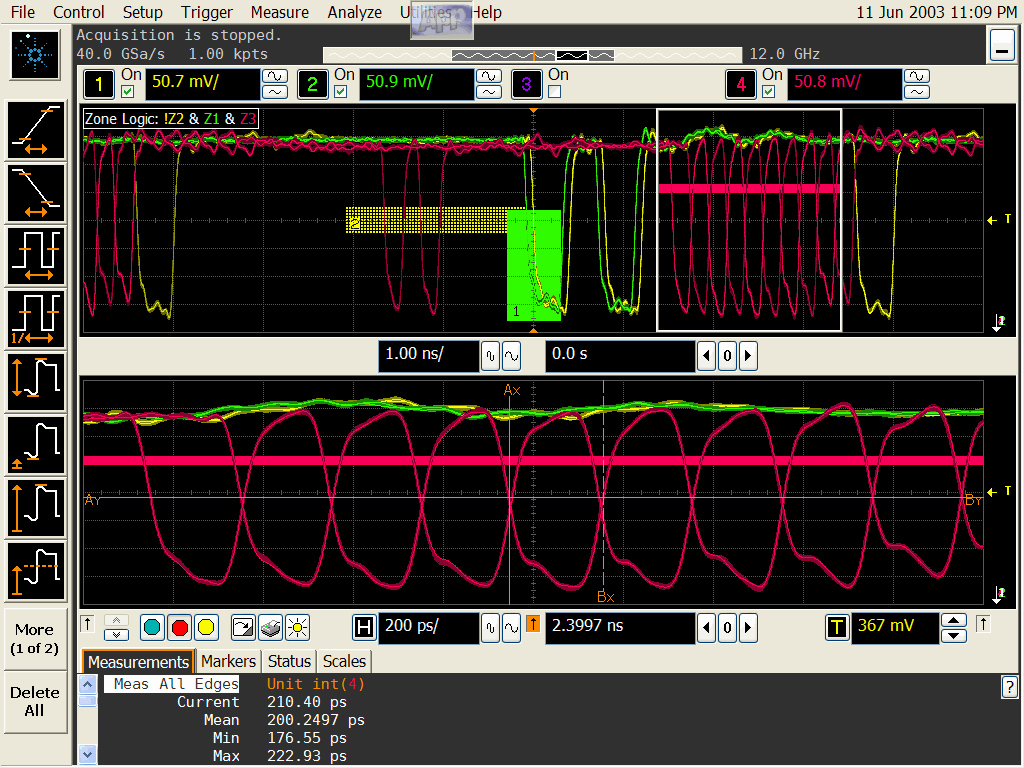Click the printer icon in bottom toolbar
Screen dimensions: 1024x768
point(270,628)
